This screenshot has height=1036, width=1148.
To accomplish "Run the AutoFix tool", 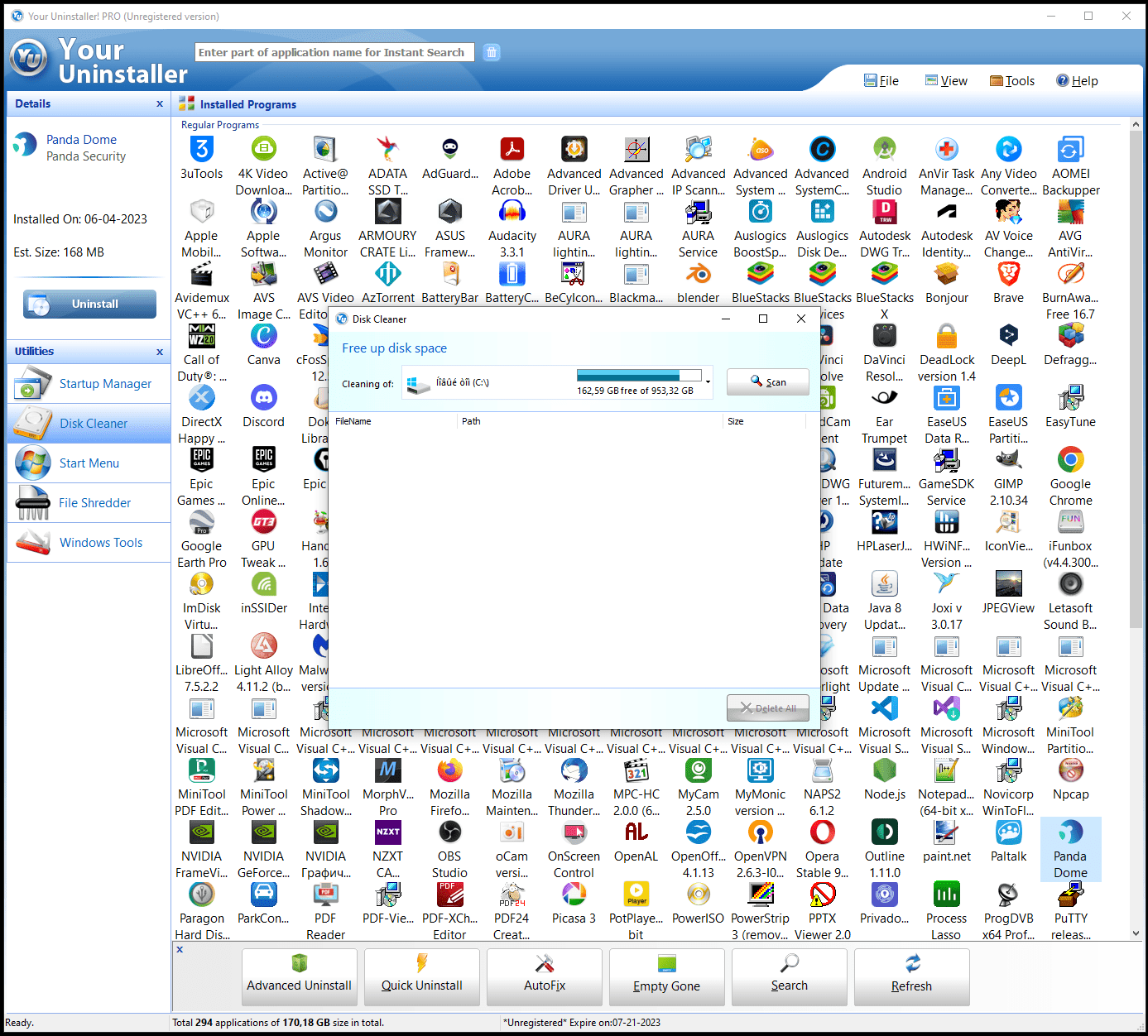I will click(545, 976).
